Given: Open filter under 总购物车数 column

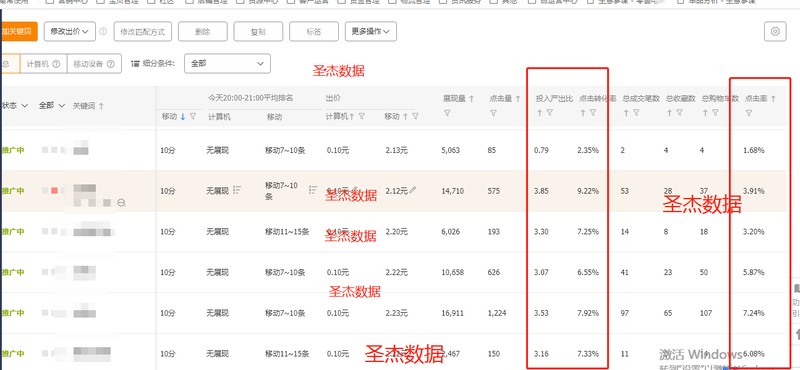Looking at the screenshot, I should click(x=716, y=113).
